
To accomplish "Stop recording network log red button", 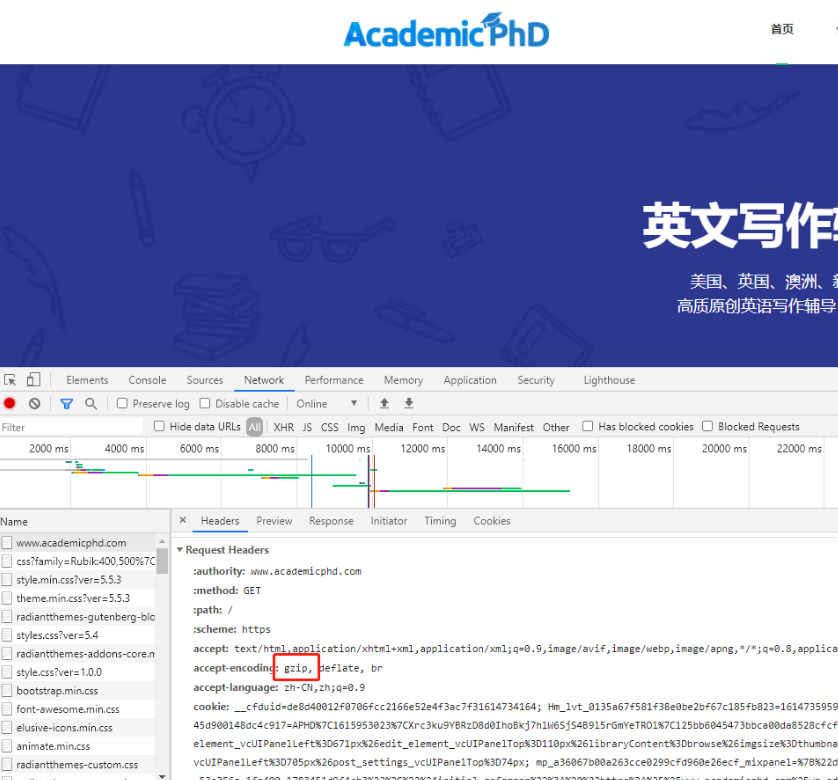I will pos(10,403).
